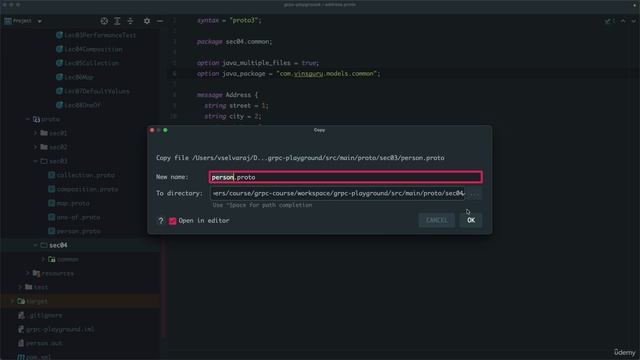Click the inspections widget in editor corner
Viewport: 640px width, 360px height.
[x=609, y=21]
